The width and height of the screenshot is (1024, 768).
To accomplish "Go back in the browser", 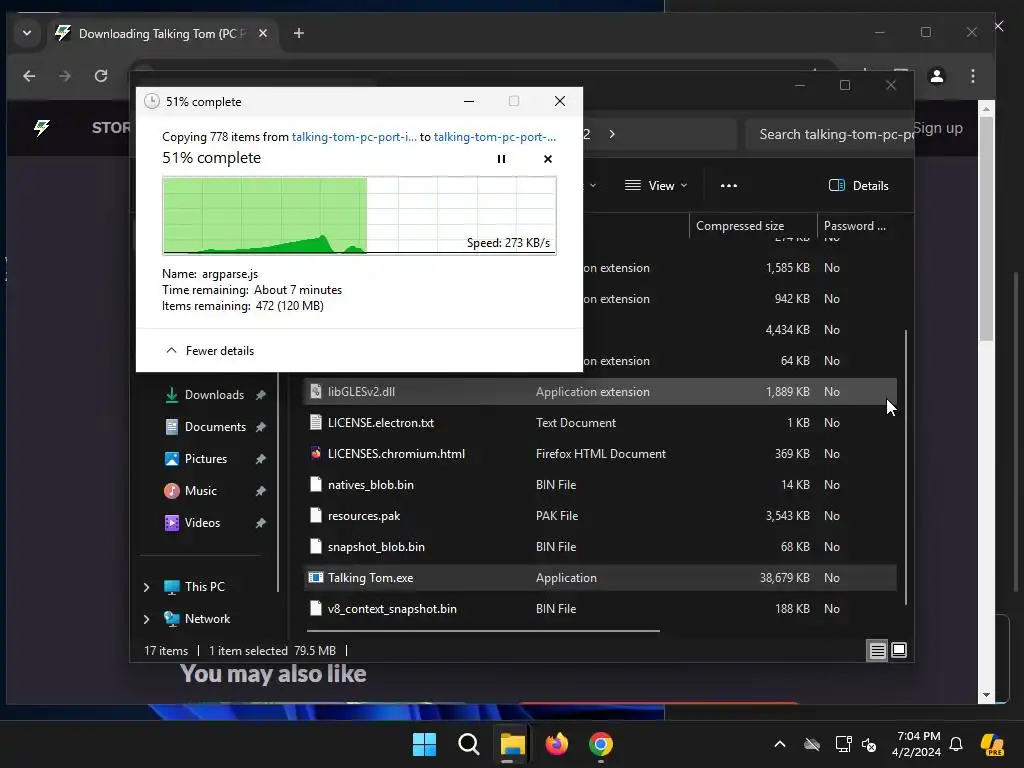I will (29, 76).
